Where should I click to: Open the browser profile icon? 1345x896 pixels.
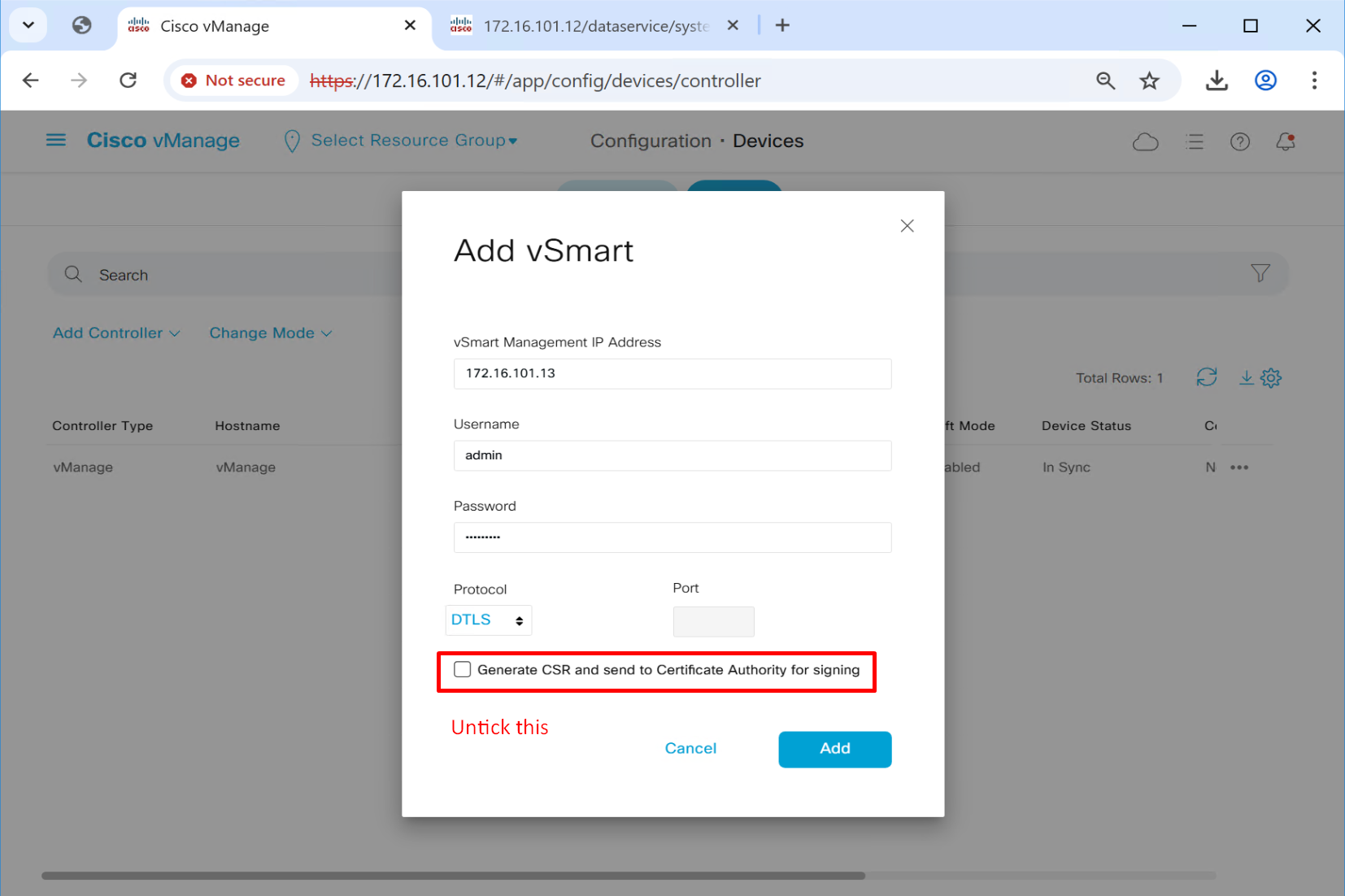click(x=1265, y=80)
